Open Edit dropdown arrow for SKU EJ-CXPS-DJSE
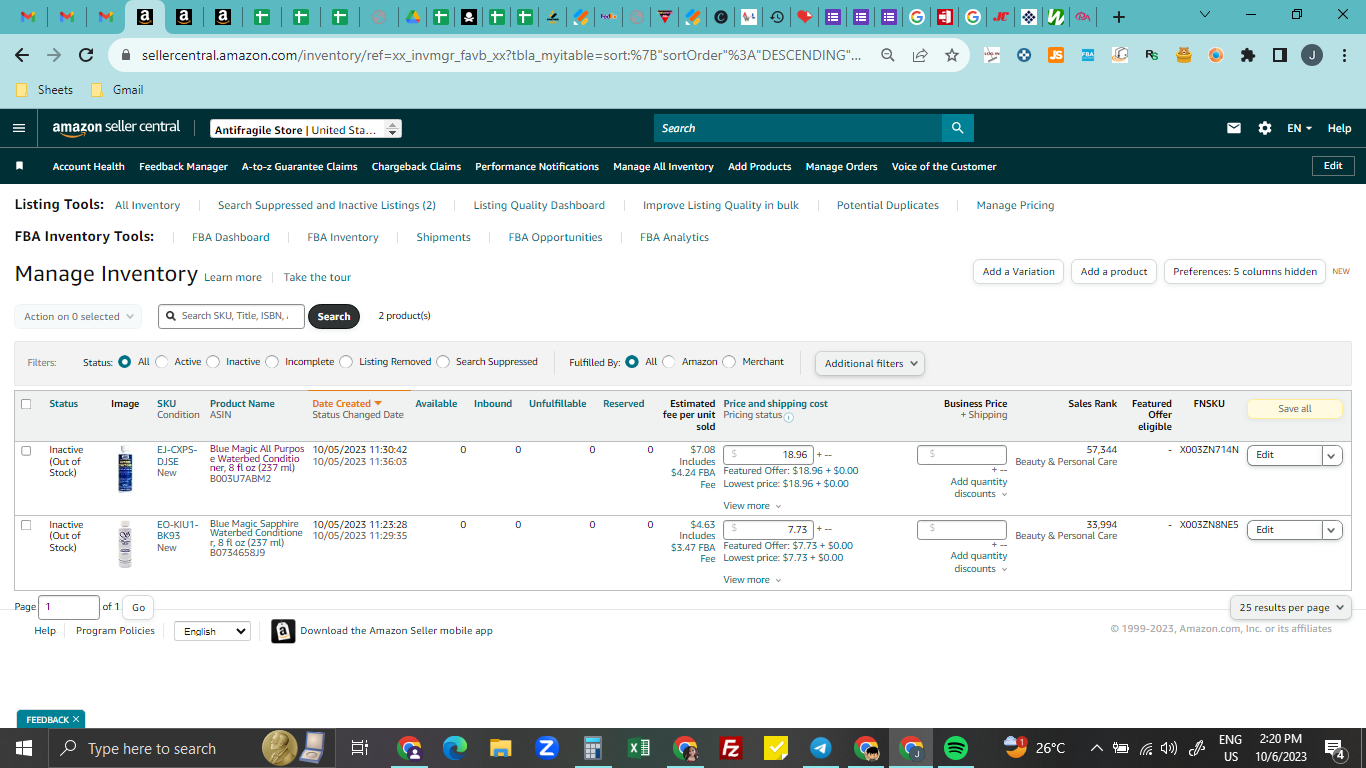Screen dimensions: 1366x768 coord(1332,455)
